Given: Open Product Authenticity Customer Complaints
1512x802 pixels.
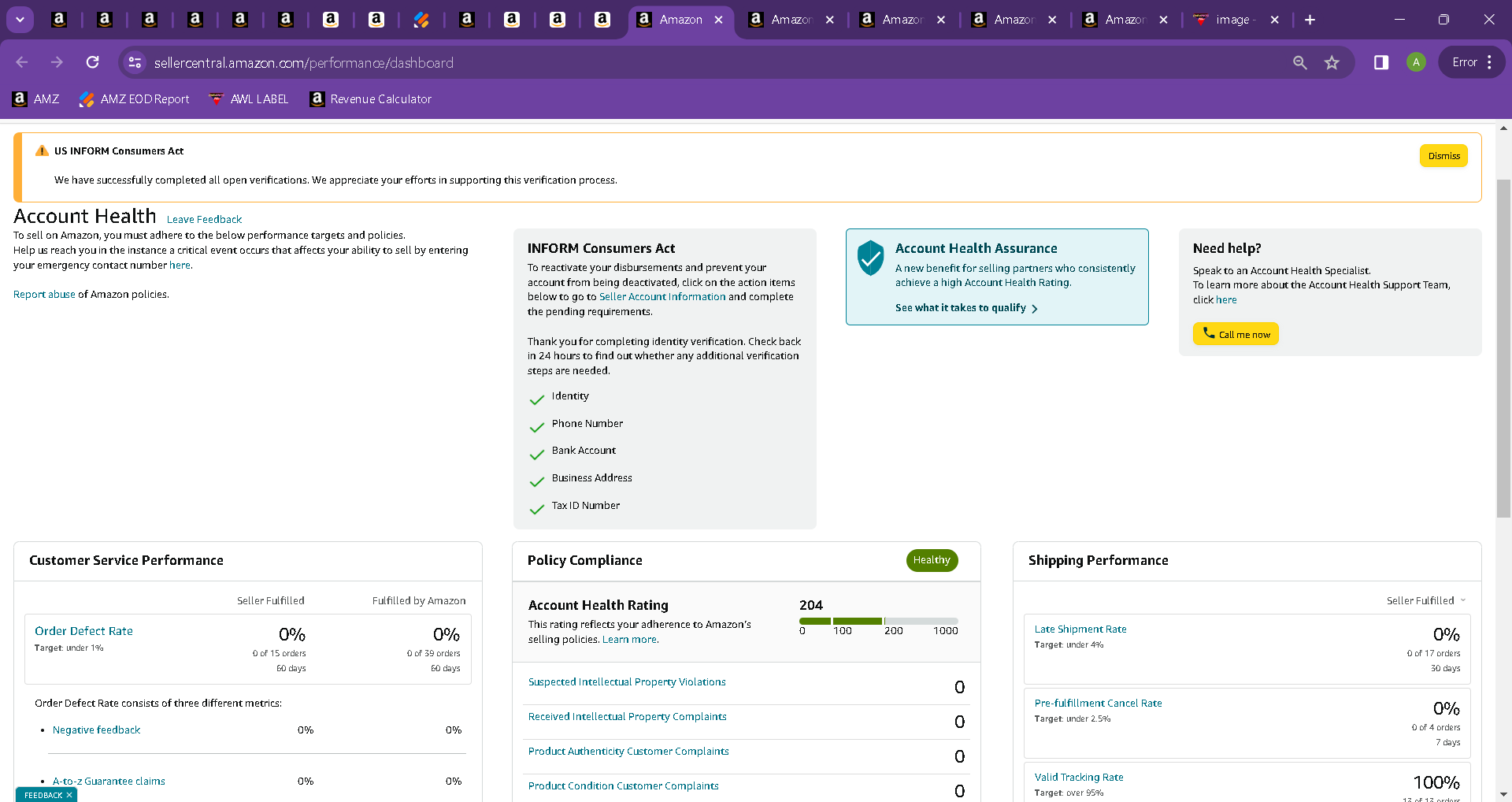Looking at the screenshot, I should click(628, 752).
